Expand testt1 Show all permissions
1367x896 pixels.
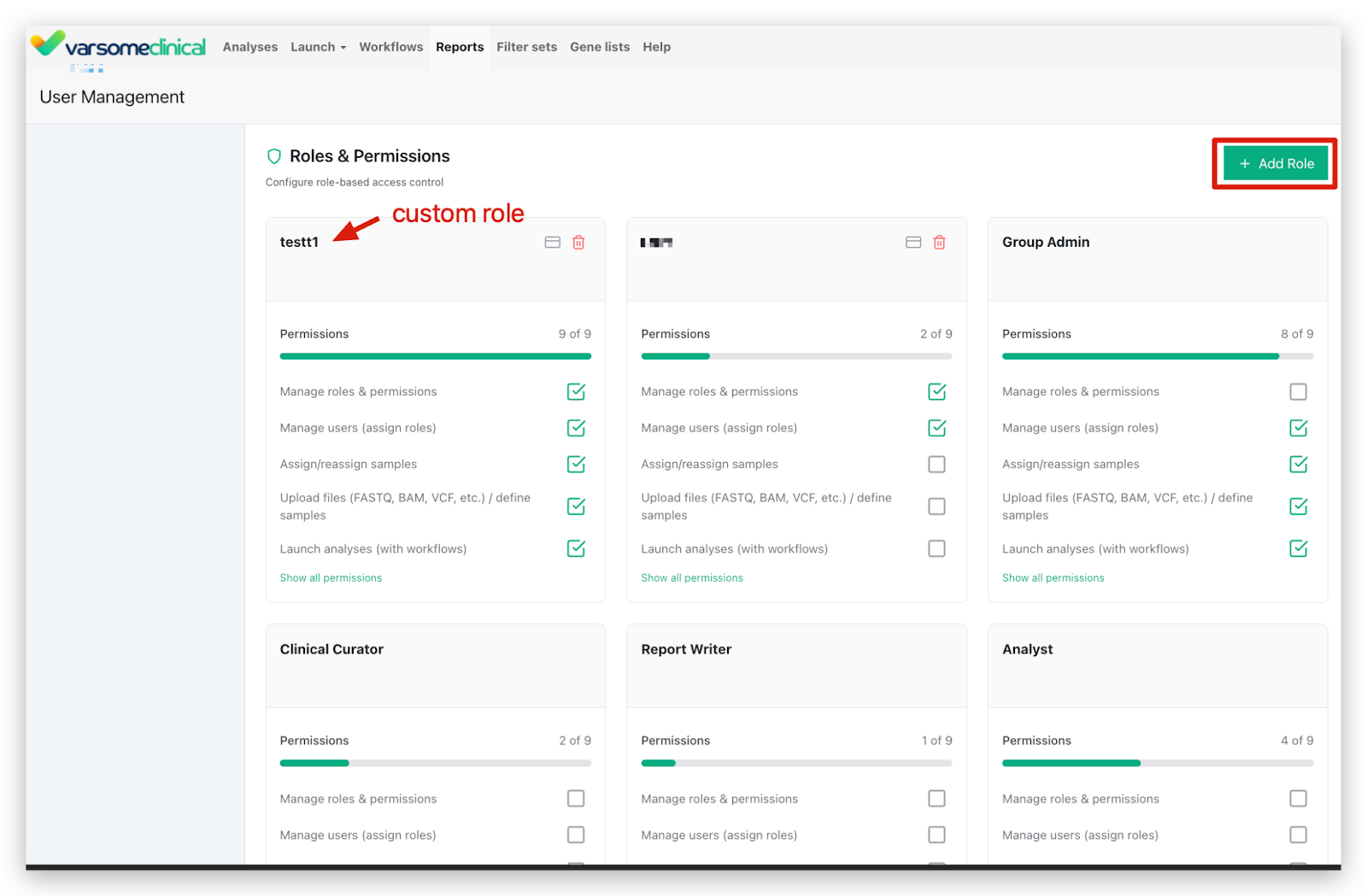(x=331, y=578)
